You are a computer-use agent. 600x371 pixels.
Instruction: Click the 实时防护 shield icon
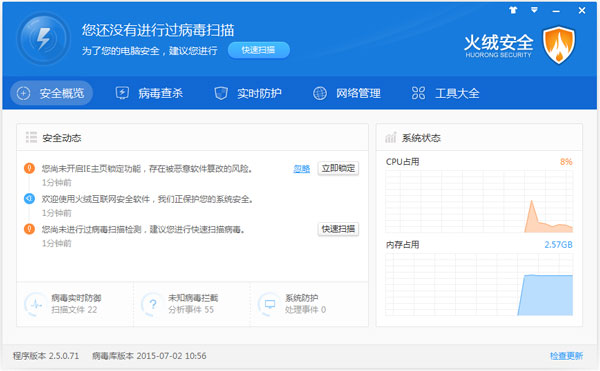(x=221, y=93)
